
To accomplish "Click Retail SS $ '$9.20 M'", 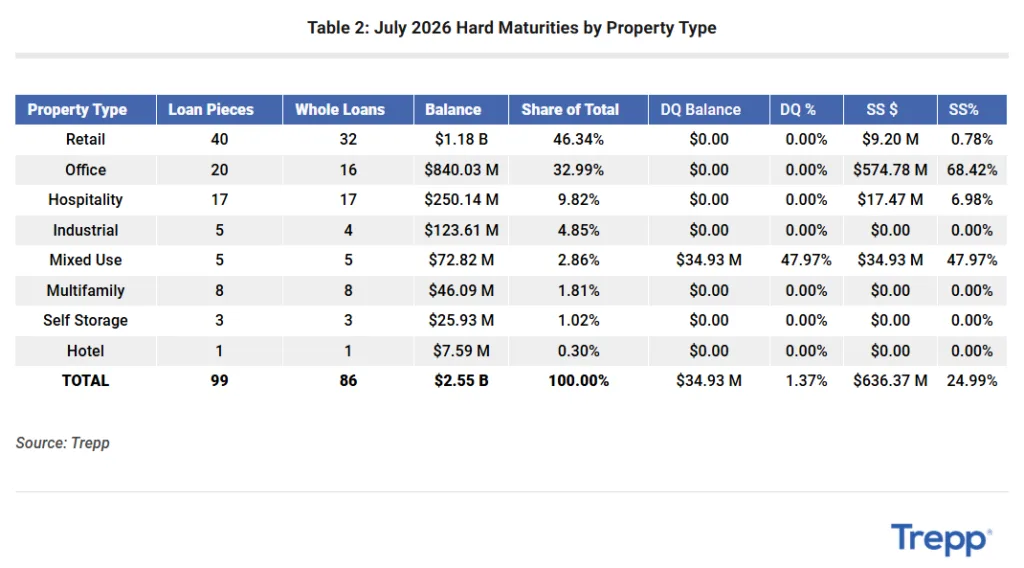I will [890, 139].
